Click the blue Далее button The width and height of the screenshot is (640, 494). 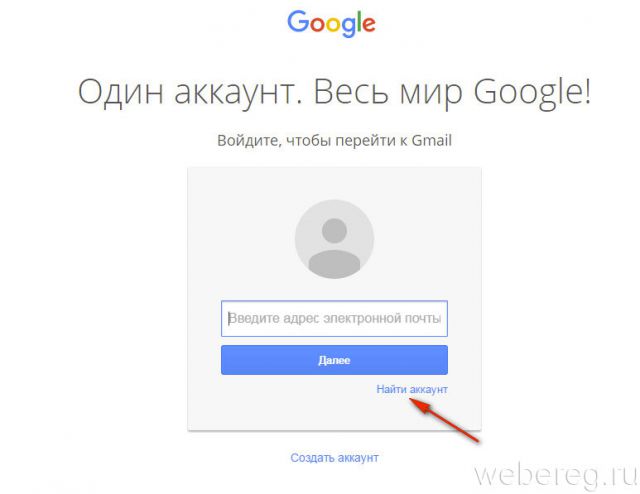click(334, 360)
